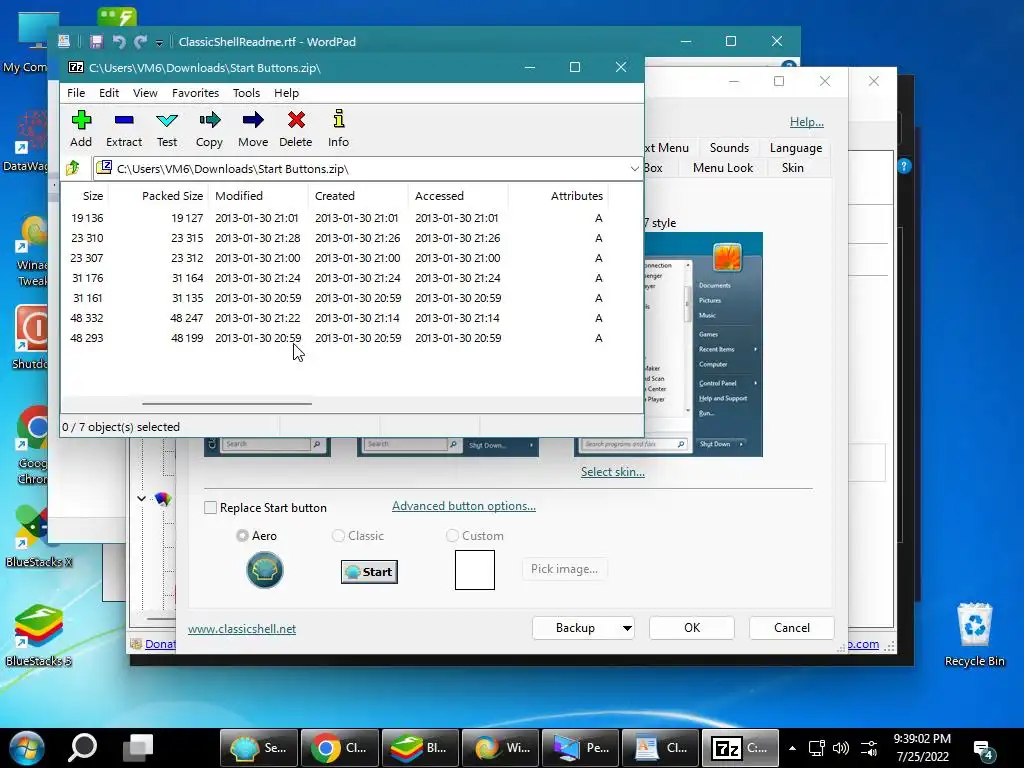Open the taskbar search magnifier

pos(82,748)
